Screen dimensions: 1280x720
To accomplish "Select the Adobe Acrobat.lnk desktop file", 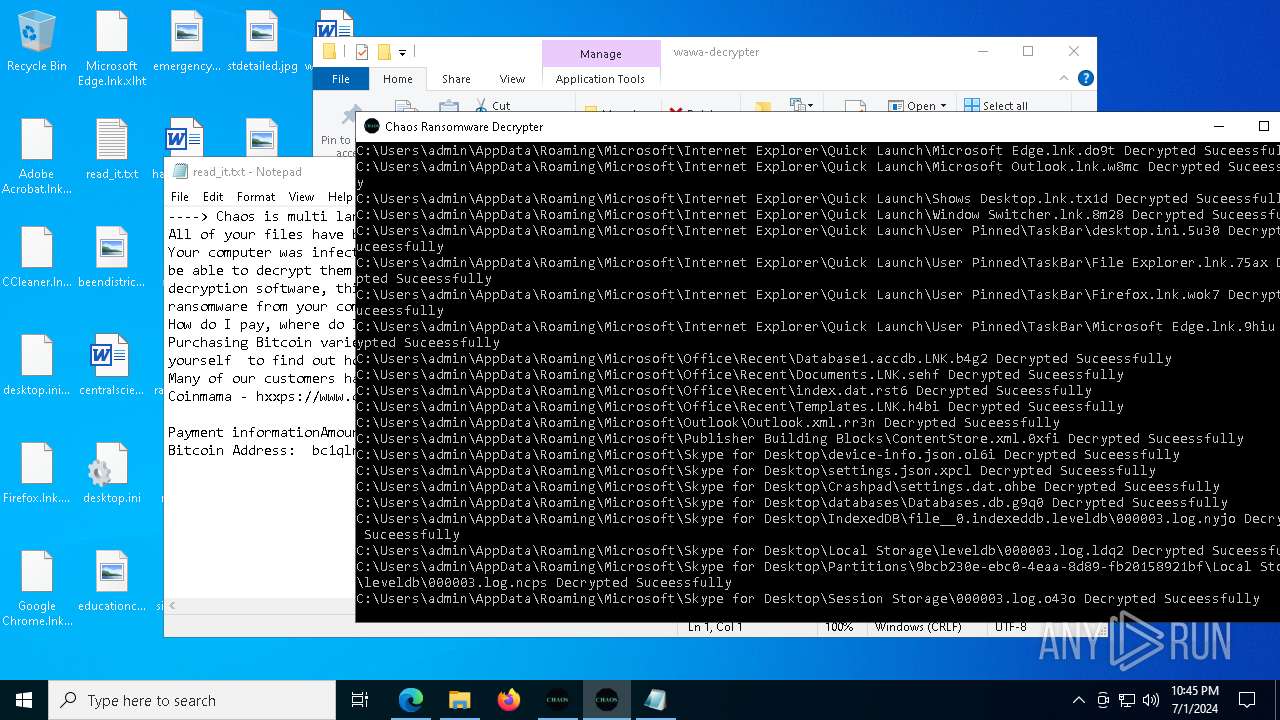I will point(36,156).
